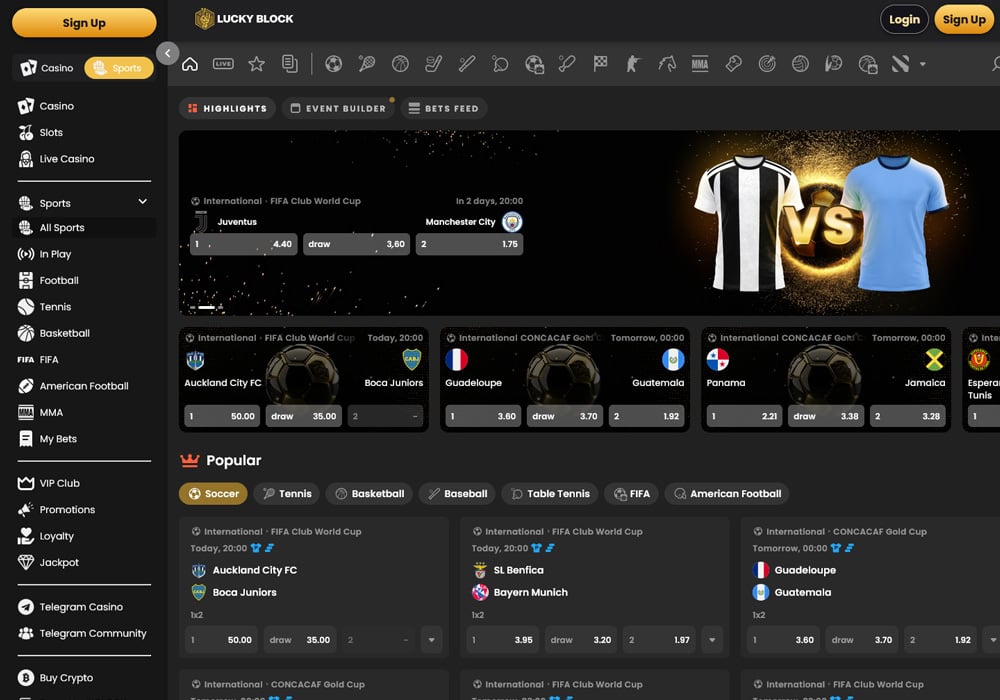Open favorites star icon in toolbar
Viewport: 1000px width, 700px height.
coord(256,64)
